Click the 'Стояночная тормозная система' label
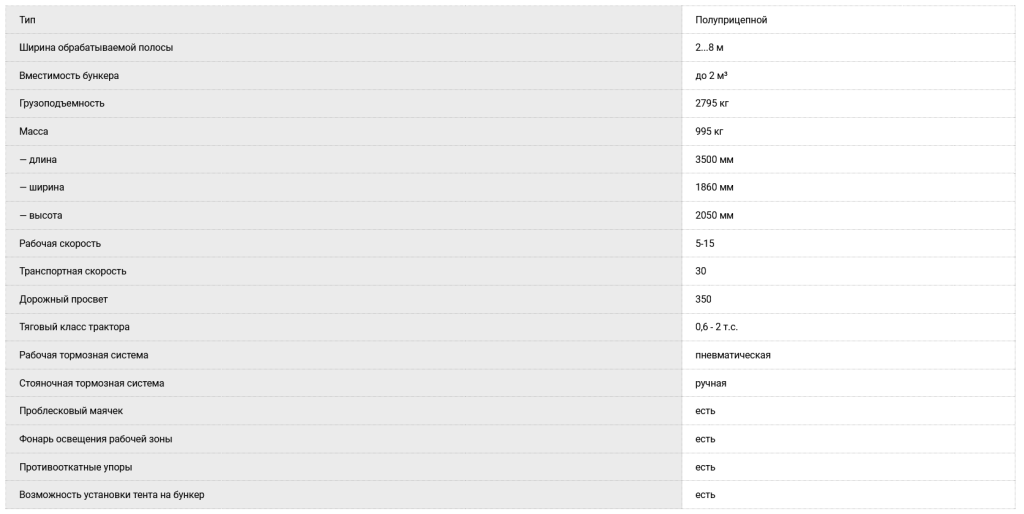The image size is (1024, 514). [x=92, y=383]
